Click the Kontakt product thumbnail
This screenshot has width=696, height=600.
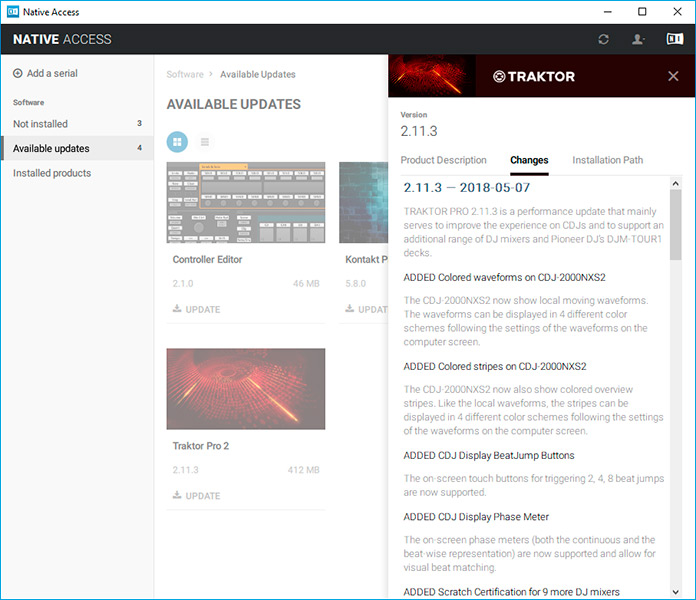pos(364,202)
